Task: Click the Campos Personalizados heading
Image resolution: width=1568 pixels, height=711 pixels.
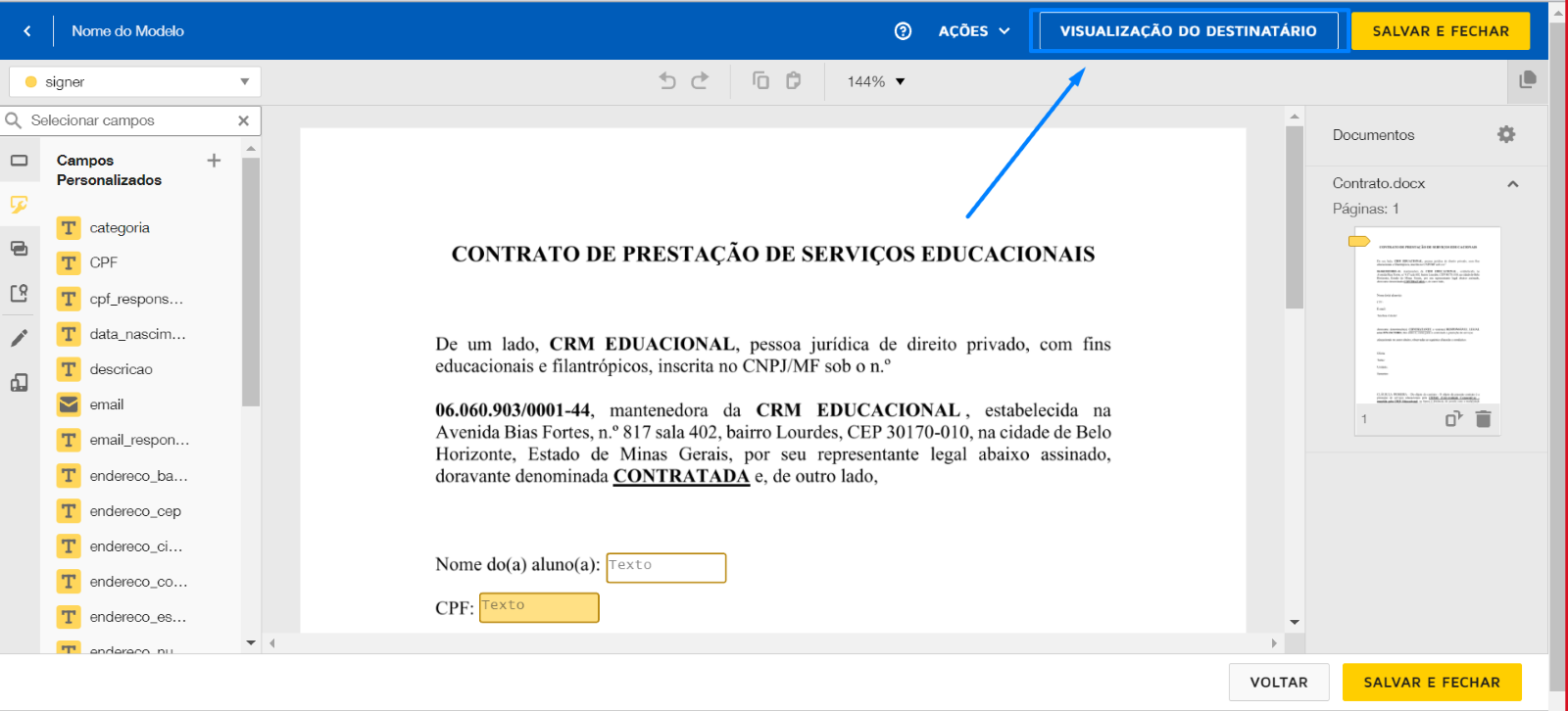Action: click(x=109, y=170)
